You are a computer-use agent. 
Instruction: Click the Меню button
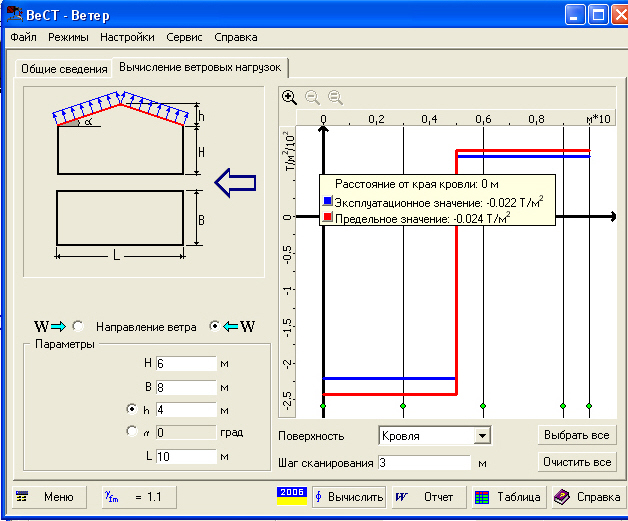coord(49,497)
